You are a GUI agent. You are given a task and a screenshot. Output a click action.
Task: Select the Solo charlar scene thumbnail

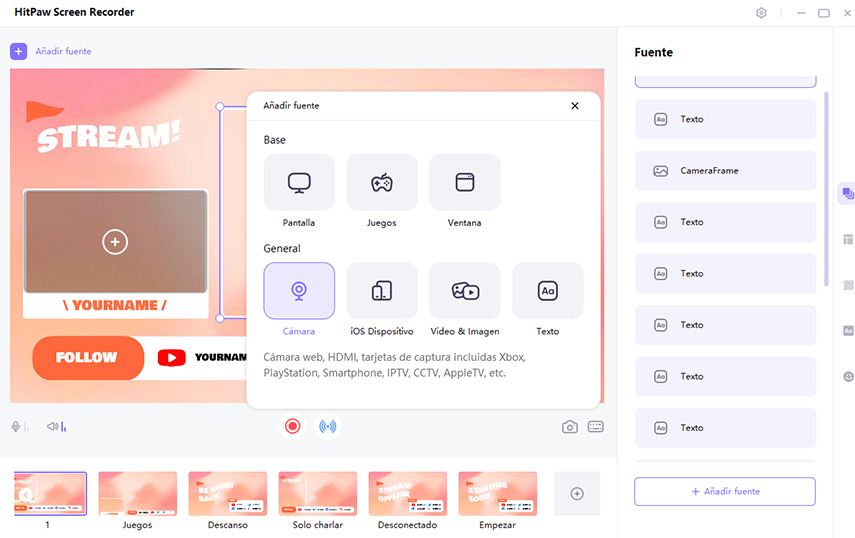[318, 494]
